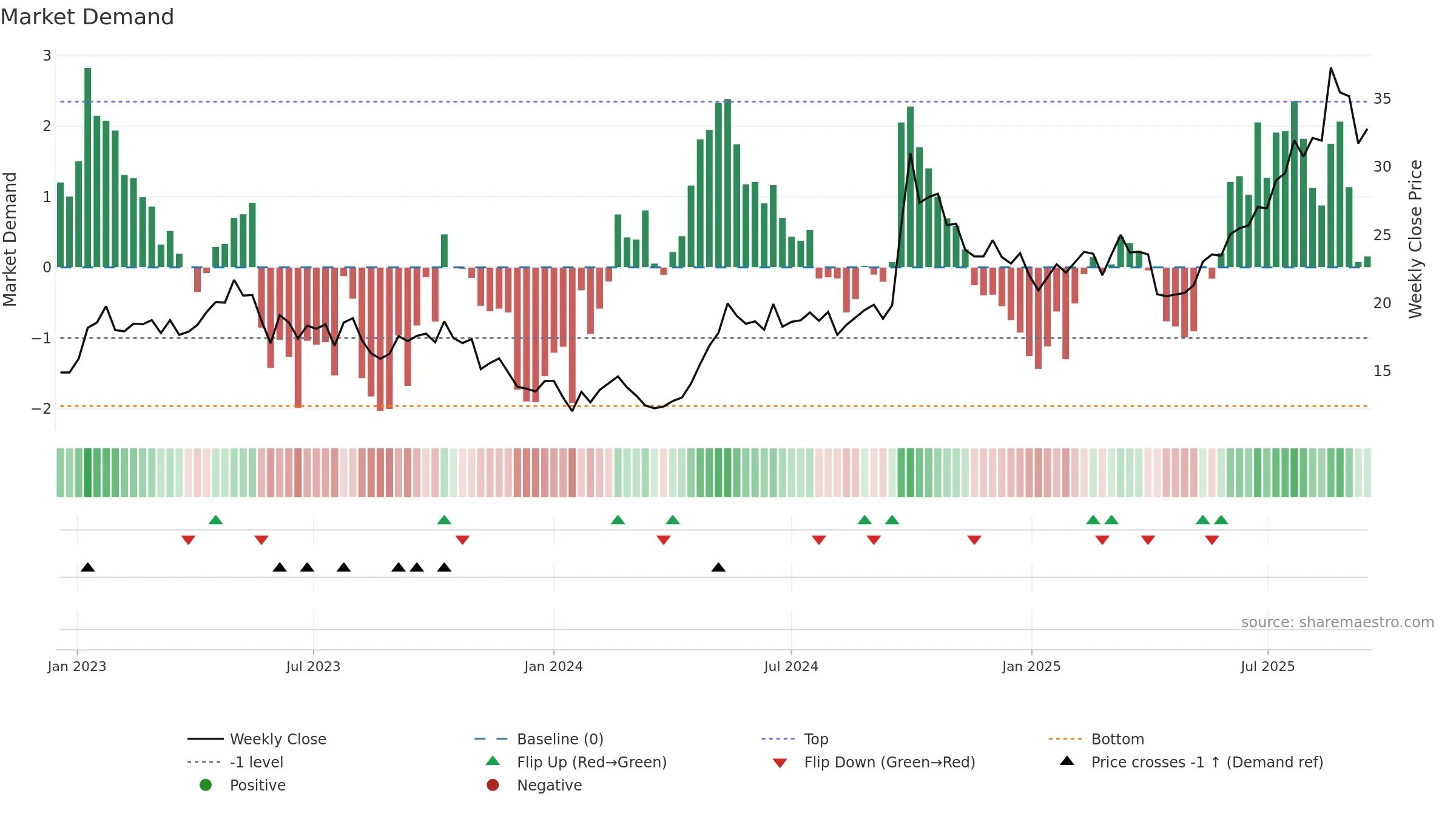Click the Jul 2023 x-axis label
Screen dimensions: 1456x819
coord(314,667)
